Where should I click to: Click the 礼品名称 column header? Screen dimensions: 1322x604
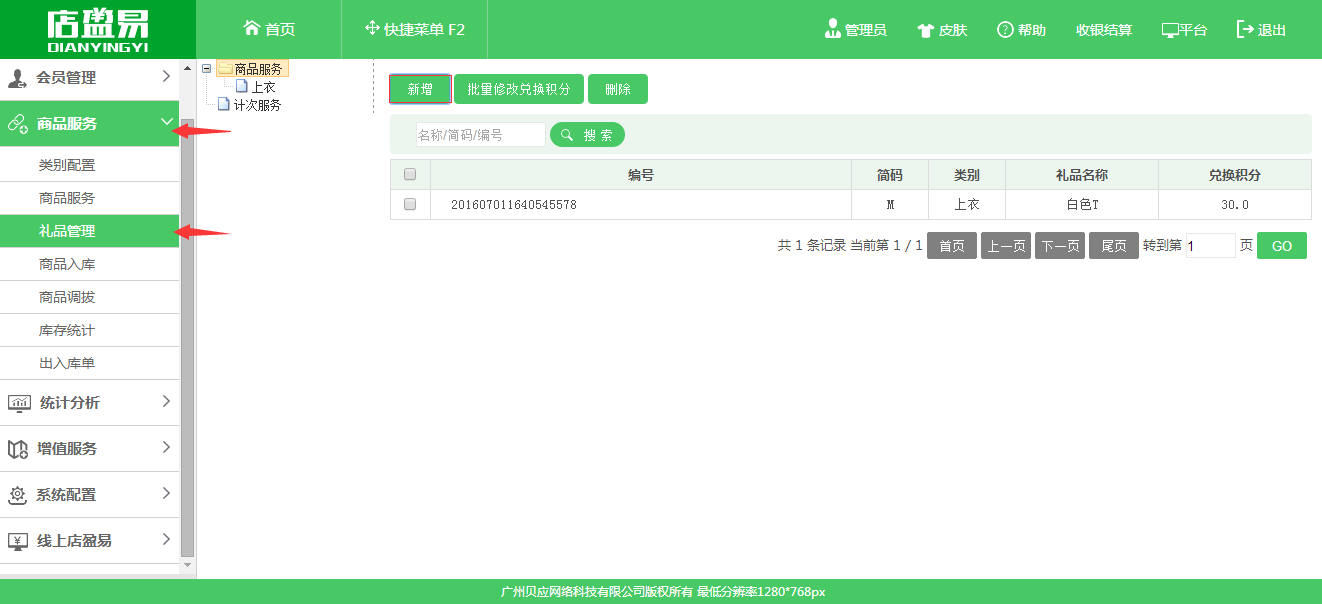pos(1082,175)
